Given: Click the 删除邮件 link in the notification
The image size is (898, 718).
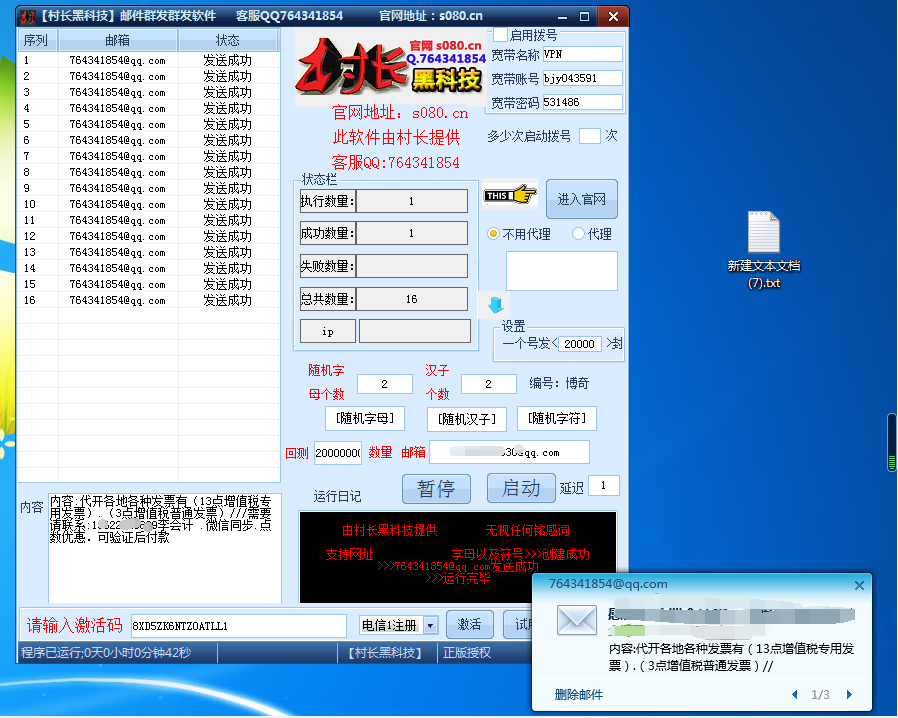Looking at the screenshot, I should (x=578, y=693).
